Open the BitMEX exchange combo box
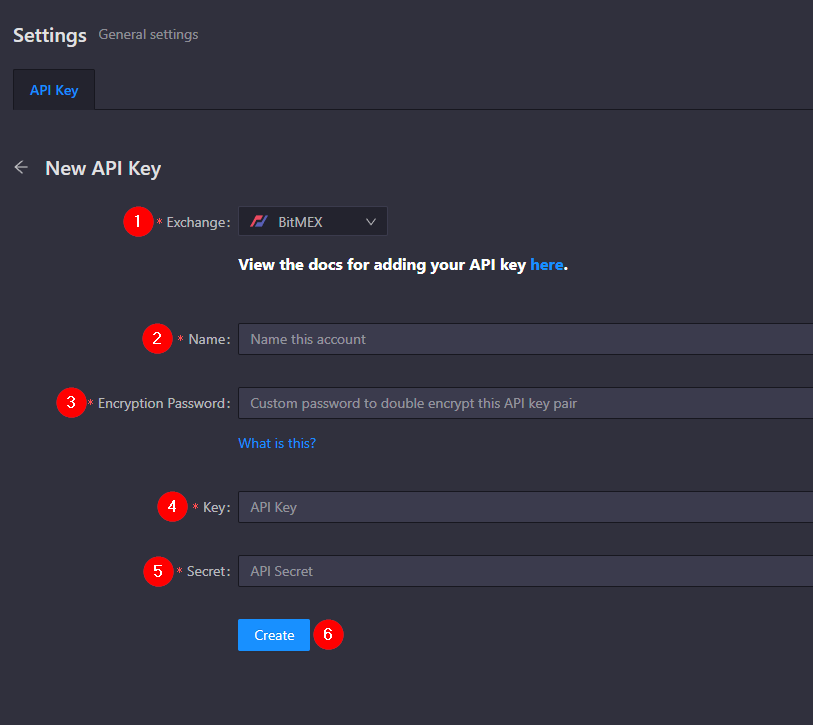This screenshot has height=725, width=813. point(313,221)
